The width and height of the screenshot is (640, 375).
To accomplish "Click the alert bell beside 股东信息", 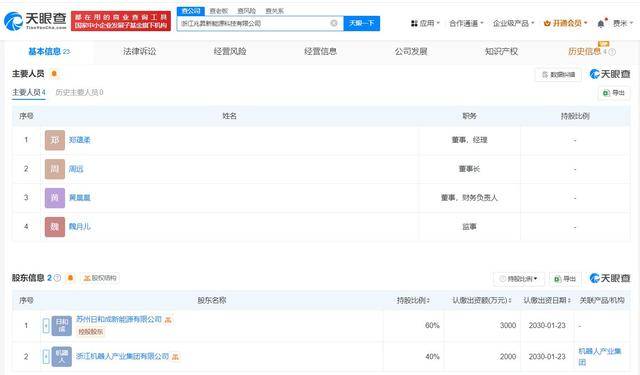I will click(x=70, y=278).
